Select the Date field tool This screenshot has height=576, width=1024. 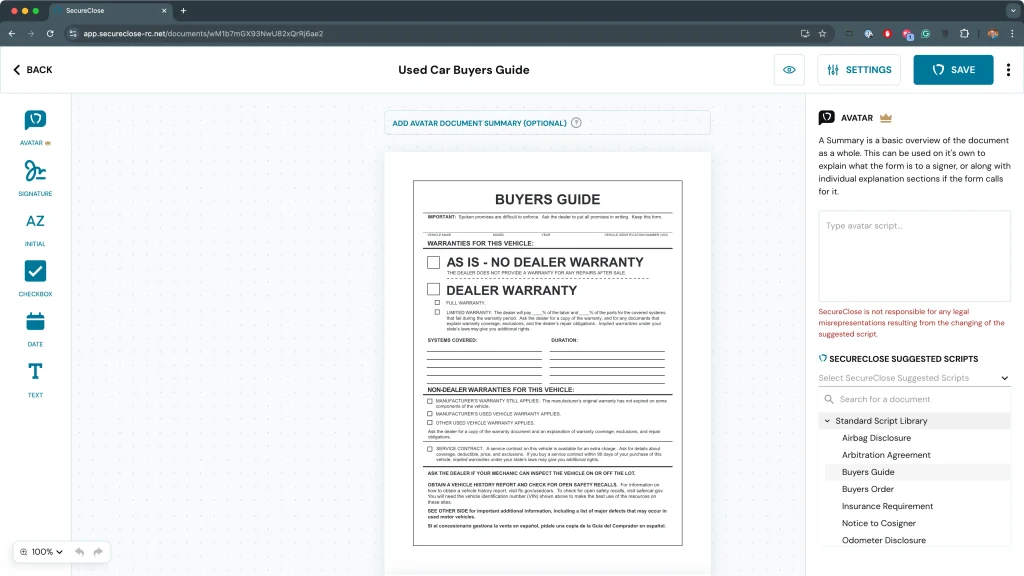35,322
